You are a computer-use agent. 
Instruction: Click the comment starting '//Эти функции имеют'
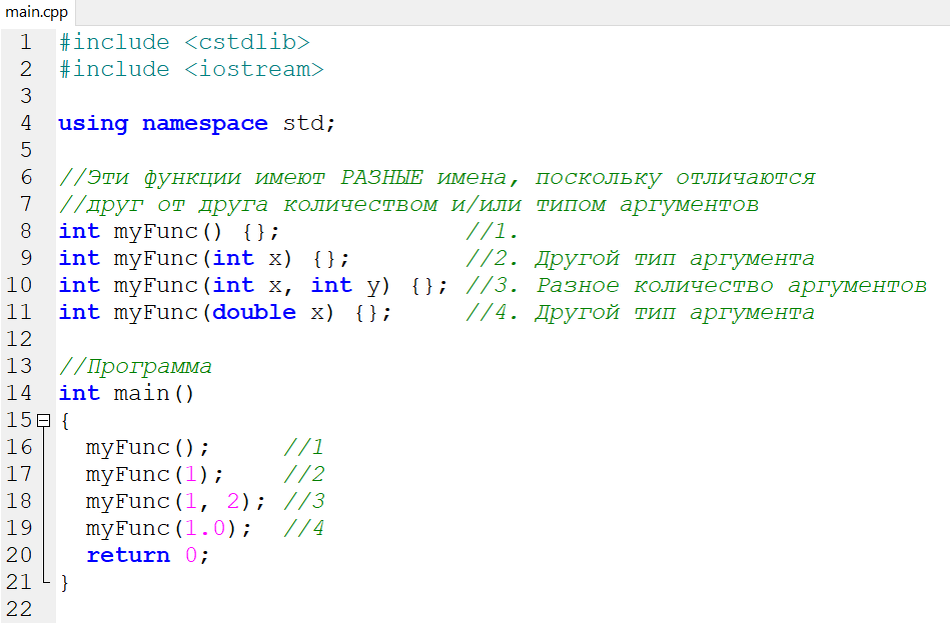[437, 178]
